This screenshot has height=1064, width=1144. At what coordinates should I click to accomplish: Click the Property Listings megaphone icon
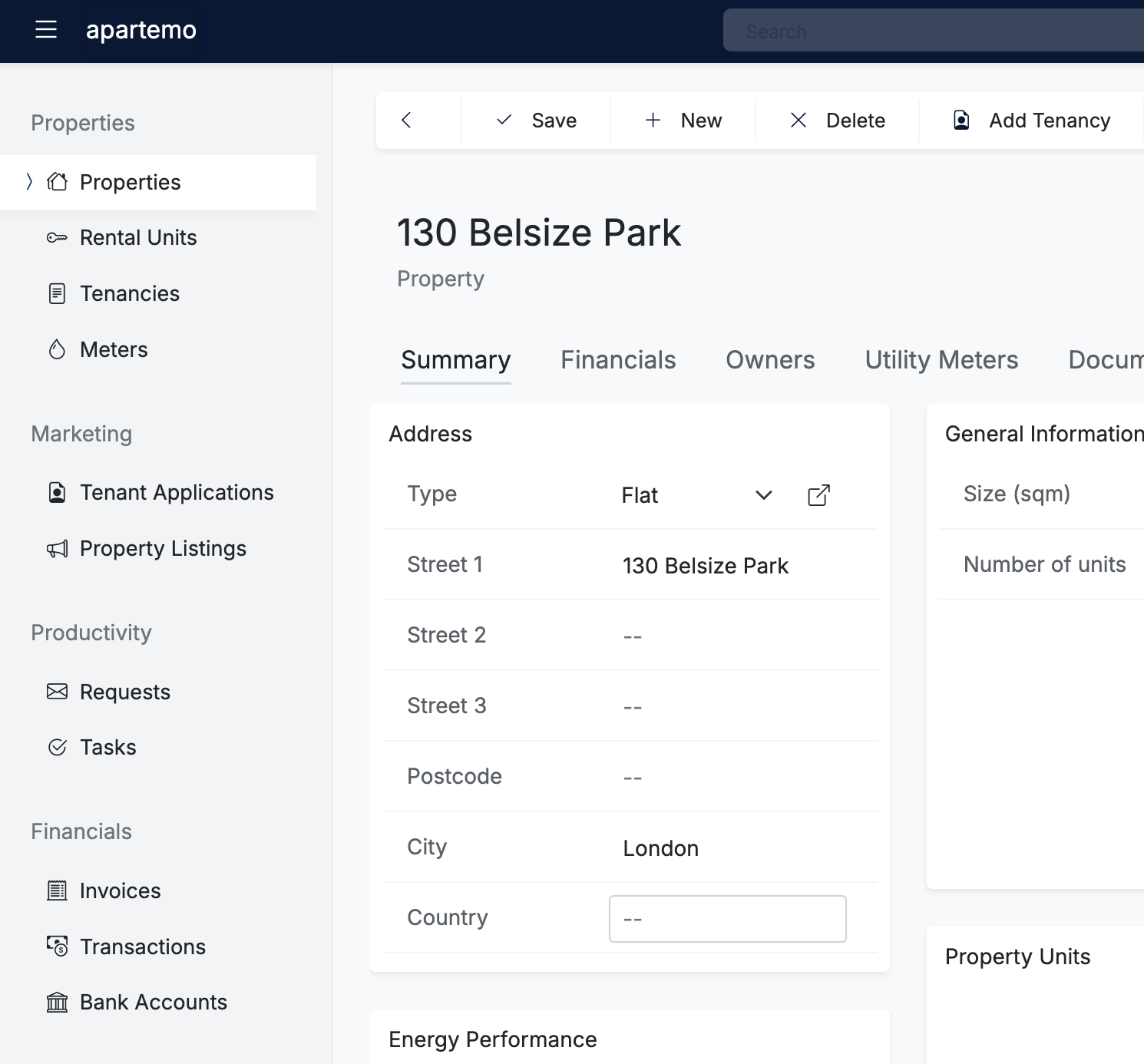point(58,548)
